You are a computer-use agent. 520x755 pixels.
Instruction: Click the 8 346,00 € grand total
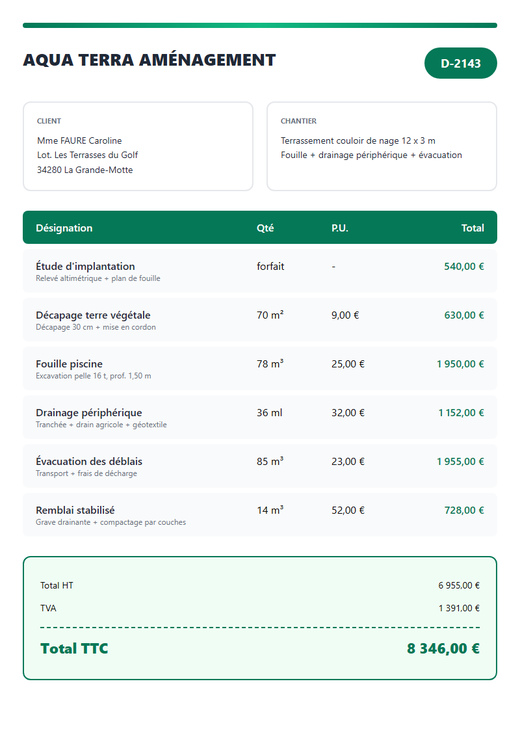coord(443,649)
